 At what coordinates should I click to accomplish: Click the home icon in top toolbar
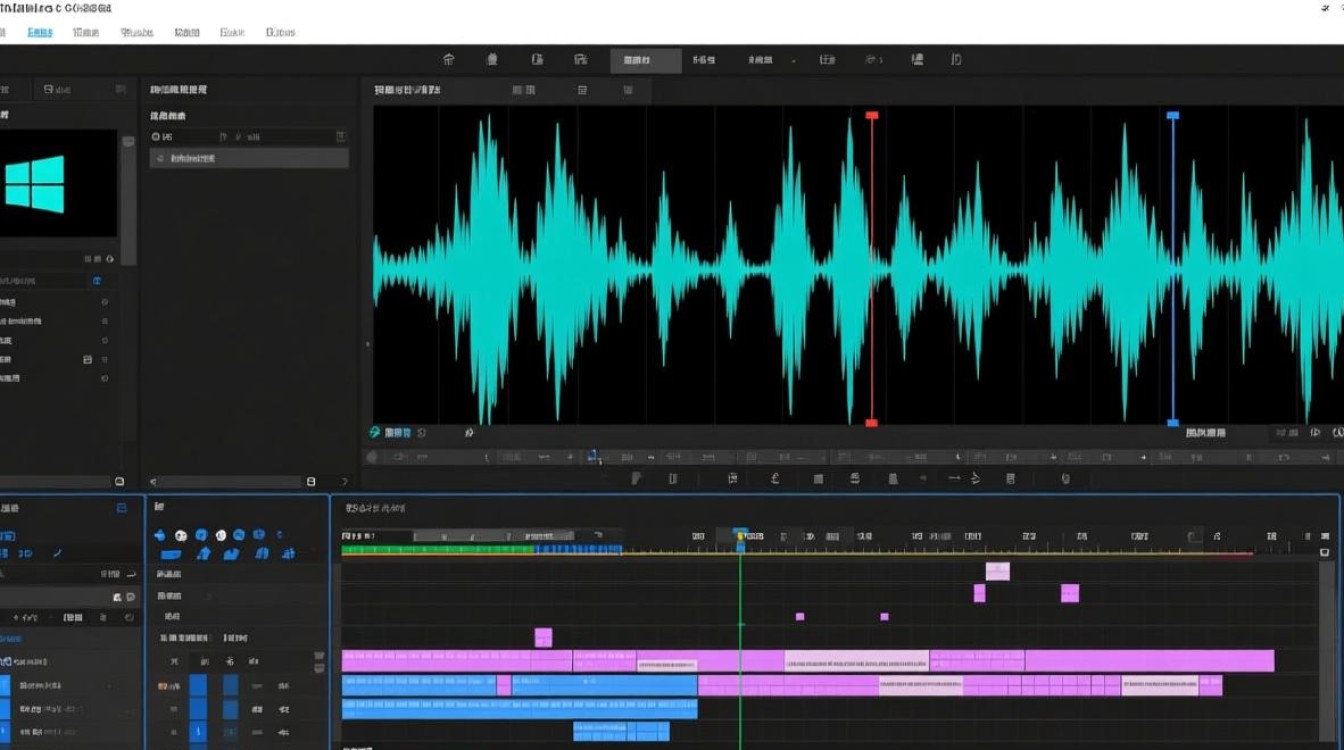pos(448,60)
